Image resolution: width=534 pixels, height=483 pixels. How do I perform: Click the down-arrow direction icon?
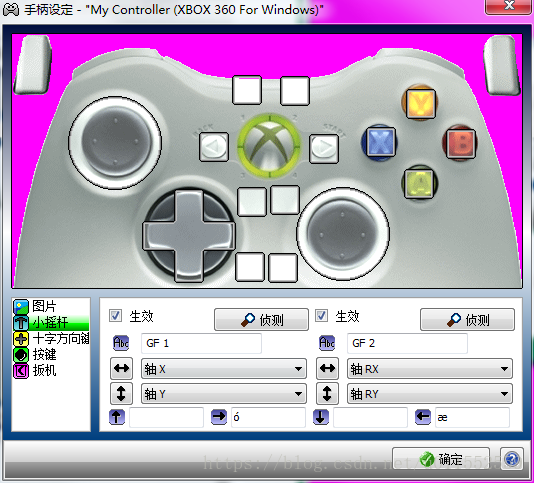pyautogui.click(x=321, y=417)
